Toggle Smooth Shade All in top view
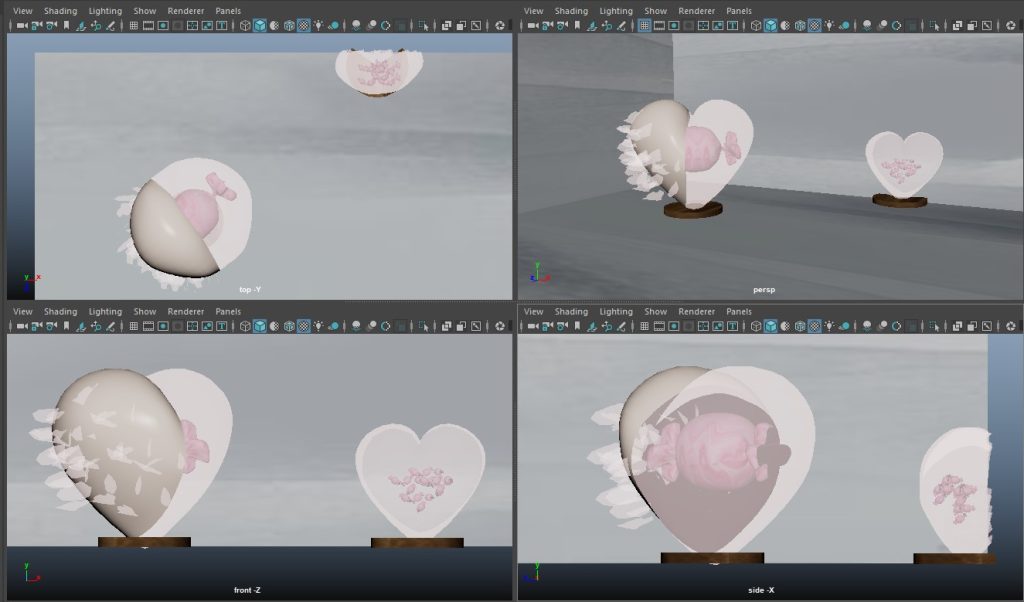This screenshot has height=602, width=1024. pyautogui.click(x=259, y=25)
